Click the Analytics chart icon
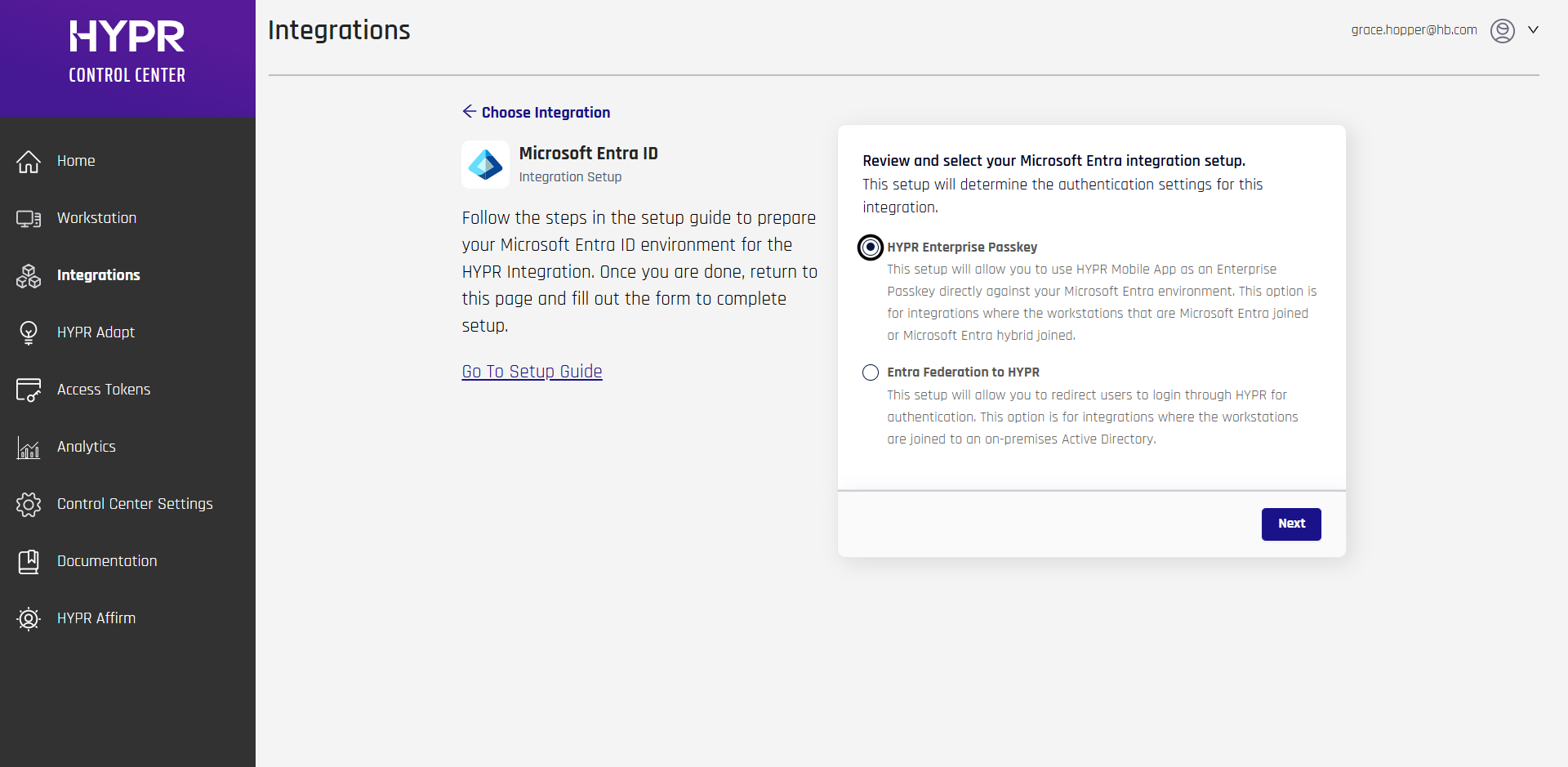 click(29, 448)
